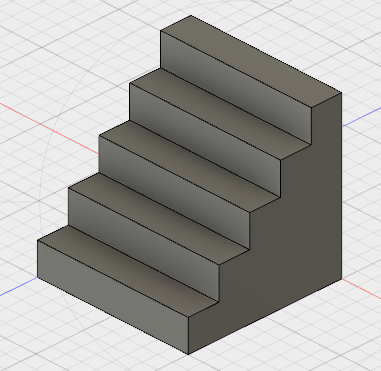
Task: Click the red axis line left of model
Action: [x=49, y=128]
